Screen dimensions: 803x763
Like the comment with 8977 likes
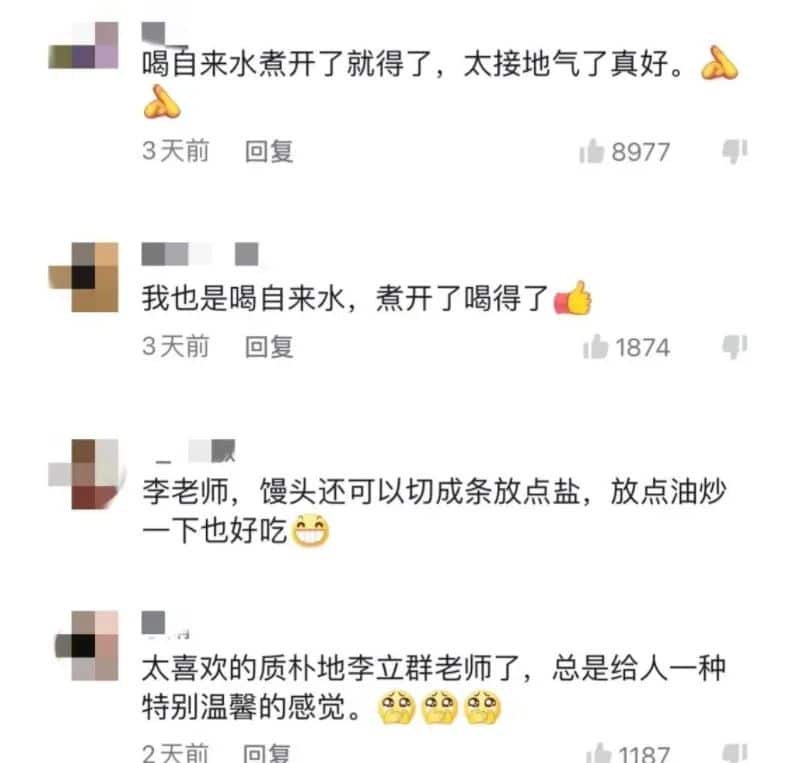point(592,152)
